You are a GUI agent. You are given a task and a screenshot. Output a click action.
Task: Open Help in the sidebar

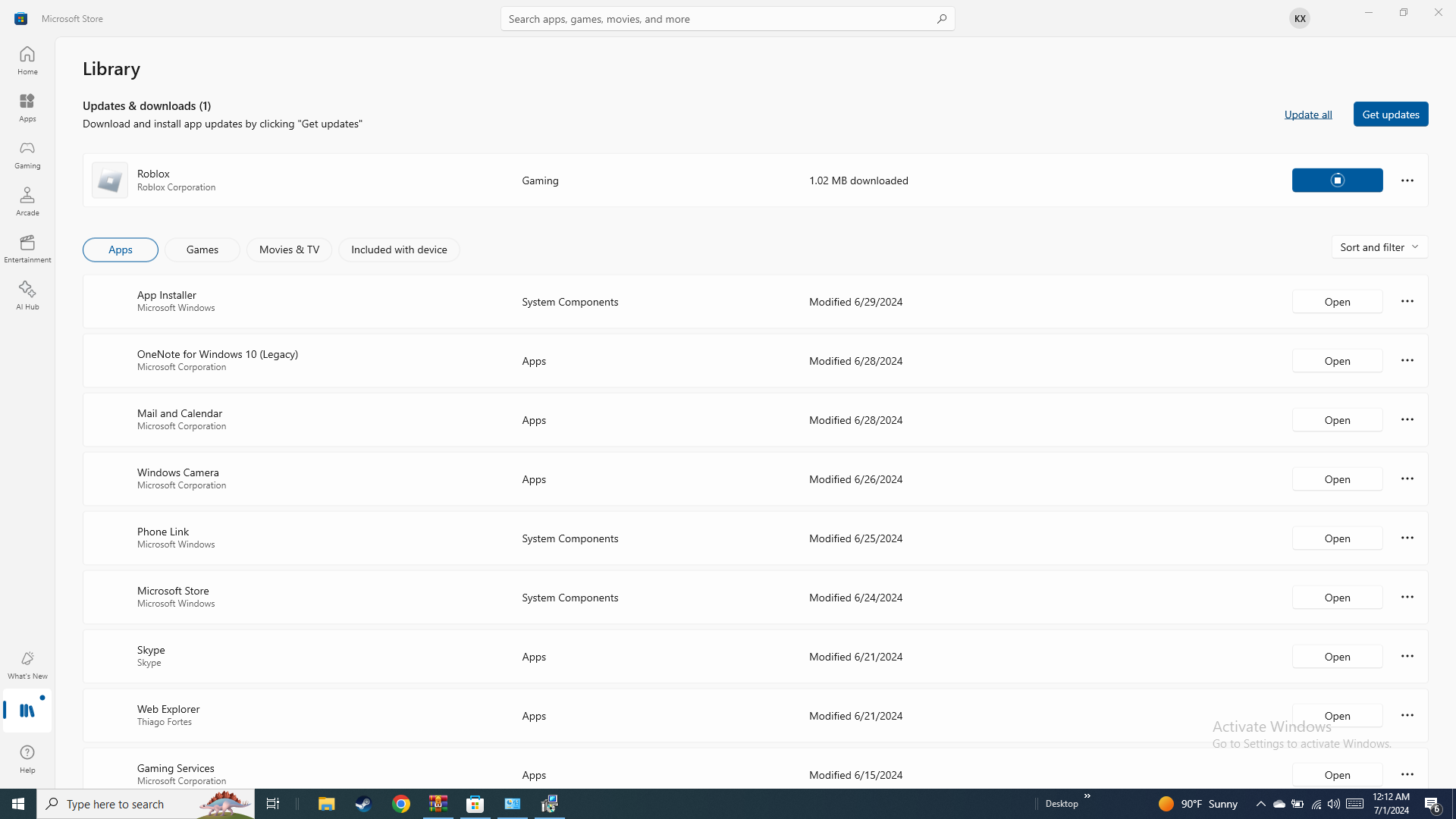click(x=27, y=758)
